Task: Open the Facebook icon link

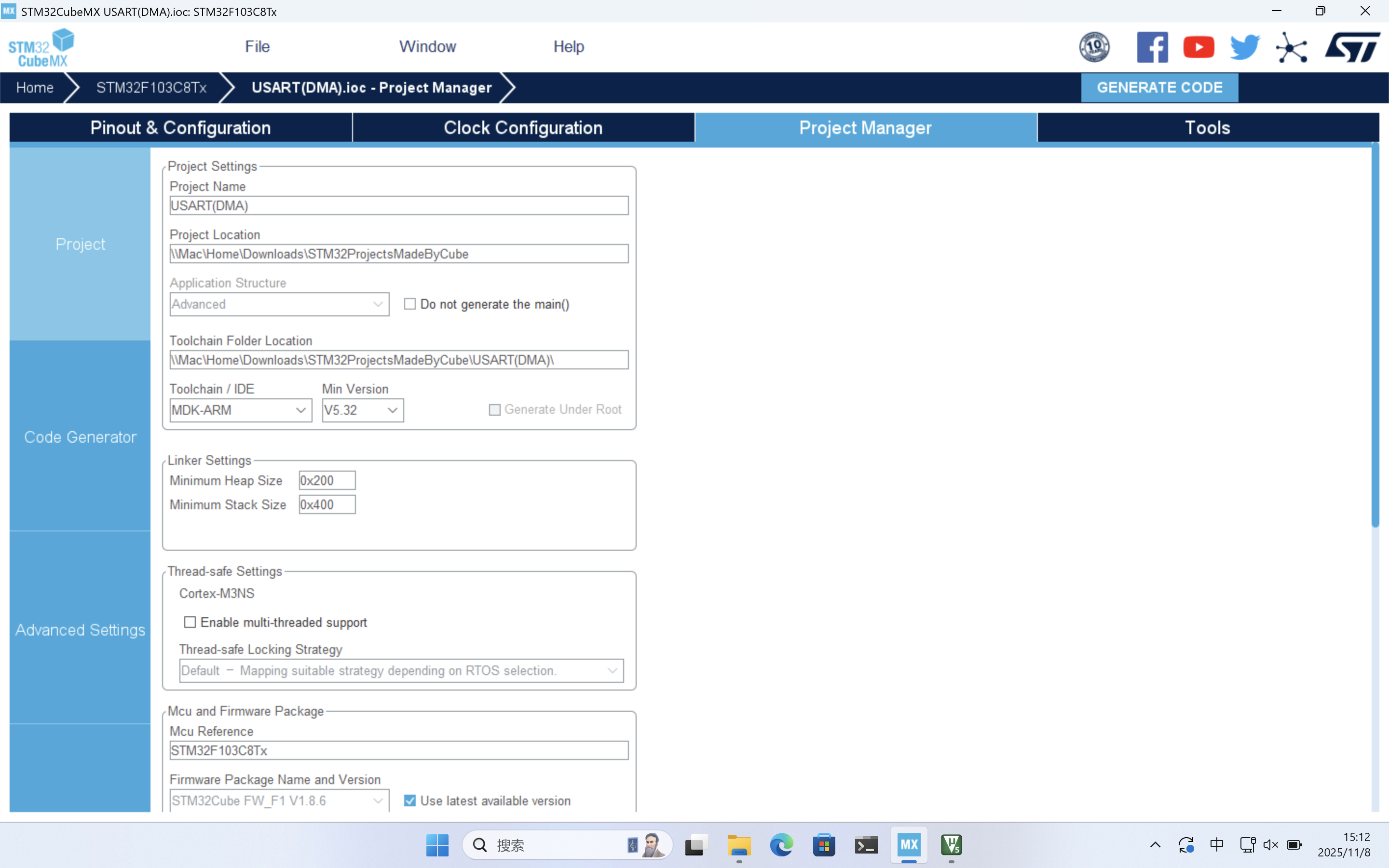Action: click(x=1152, y=47)
